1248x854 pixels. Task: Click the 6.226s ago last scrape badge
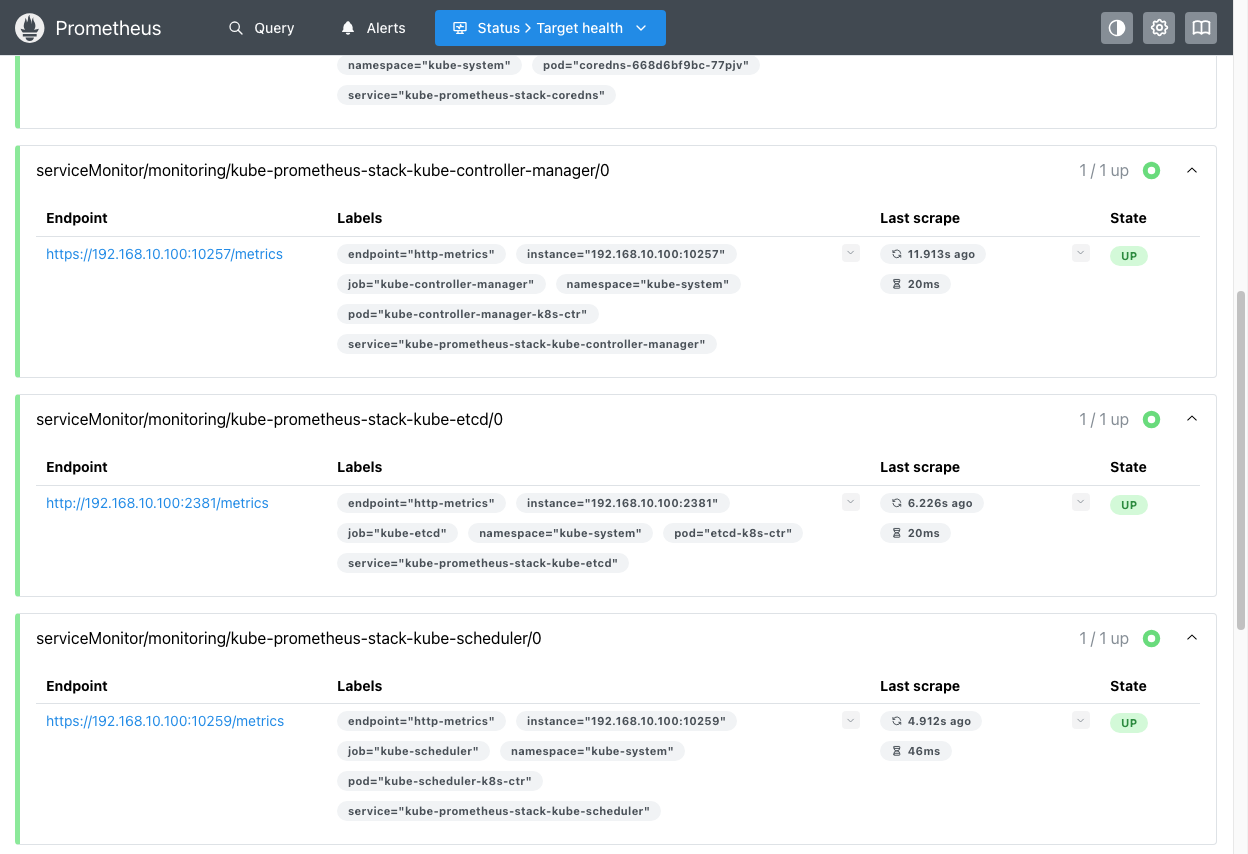click(x=931, y=503)
